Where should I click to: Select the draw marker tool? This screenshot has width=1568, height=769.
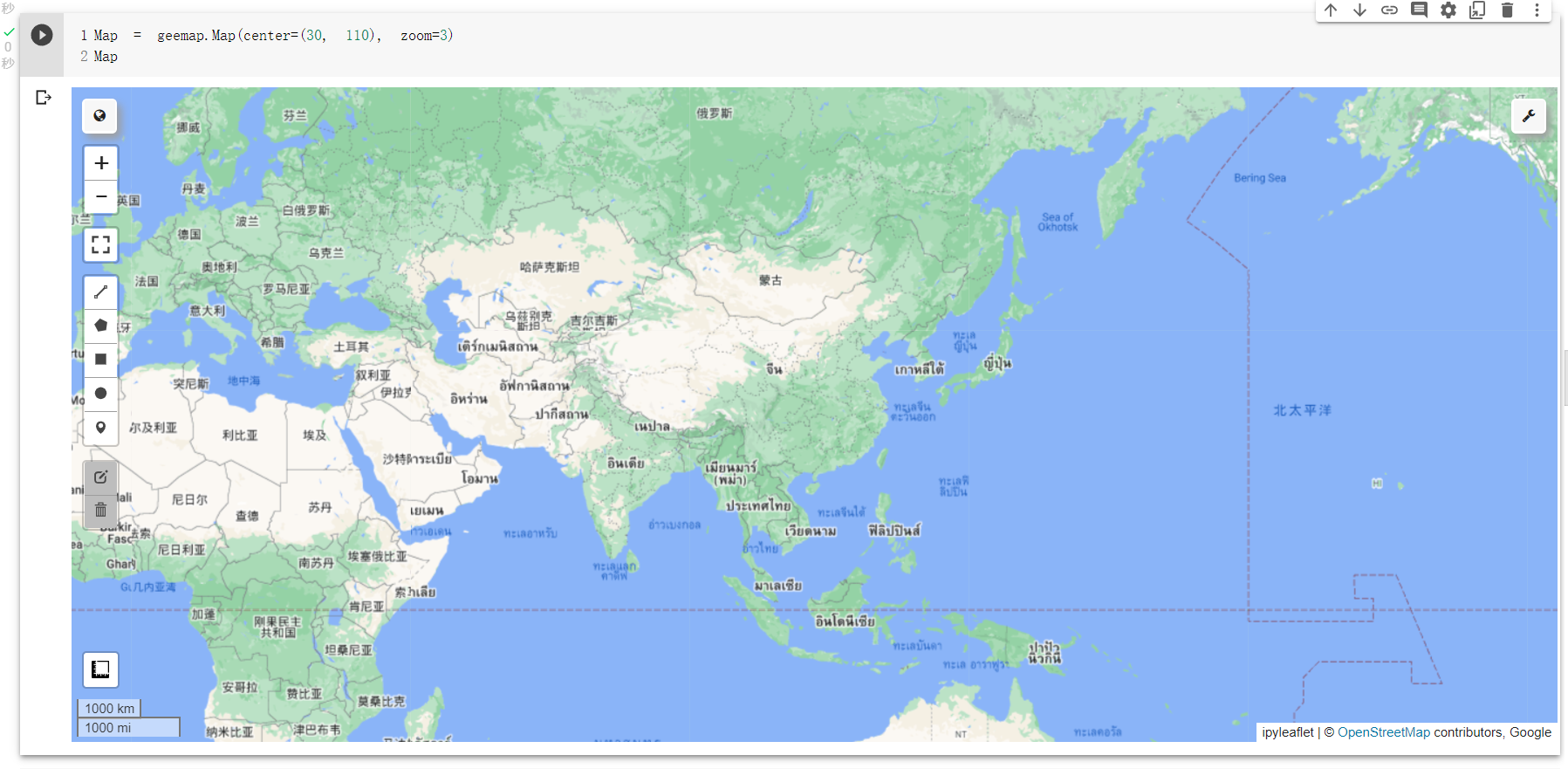tap(101, 428)
